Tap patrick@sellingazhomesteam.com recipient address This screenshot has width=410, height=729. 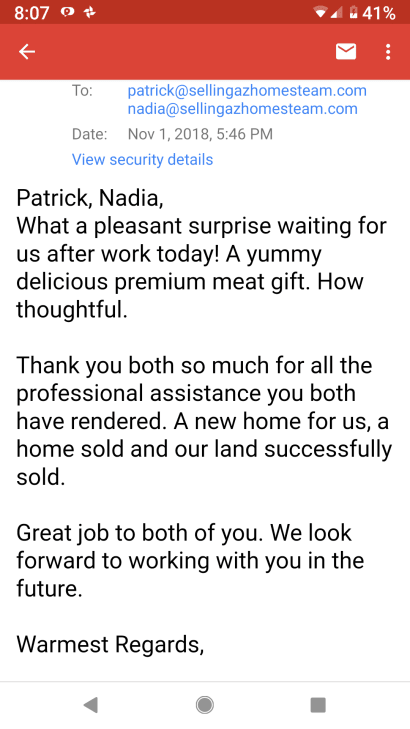tap(247, 91)
